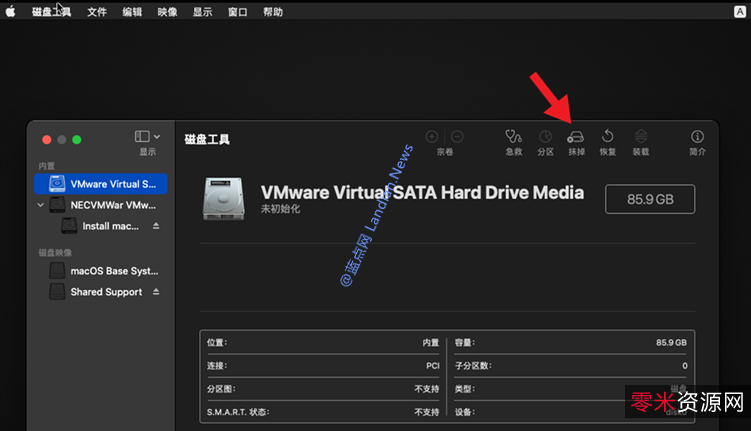Select NECVMWar VMw... drive in sidebar
751x431 pixels.
point(101,205)
